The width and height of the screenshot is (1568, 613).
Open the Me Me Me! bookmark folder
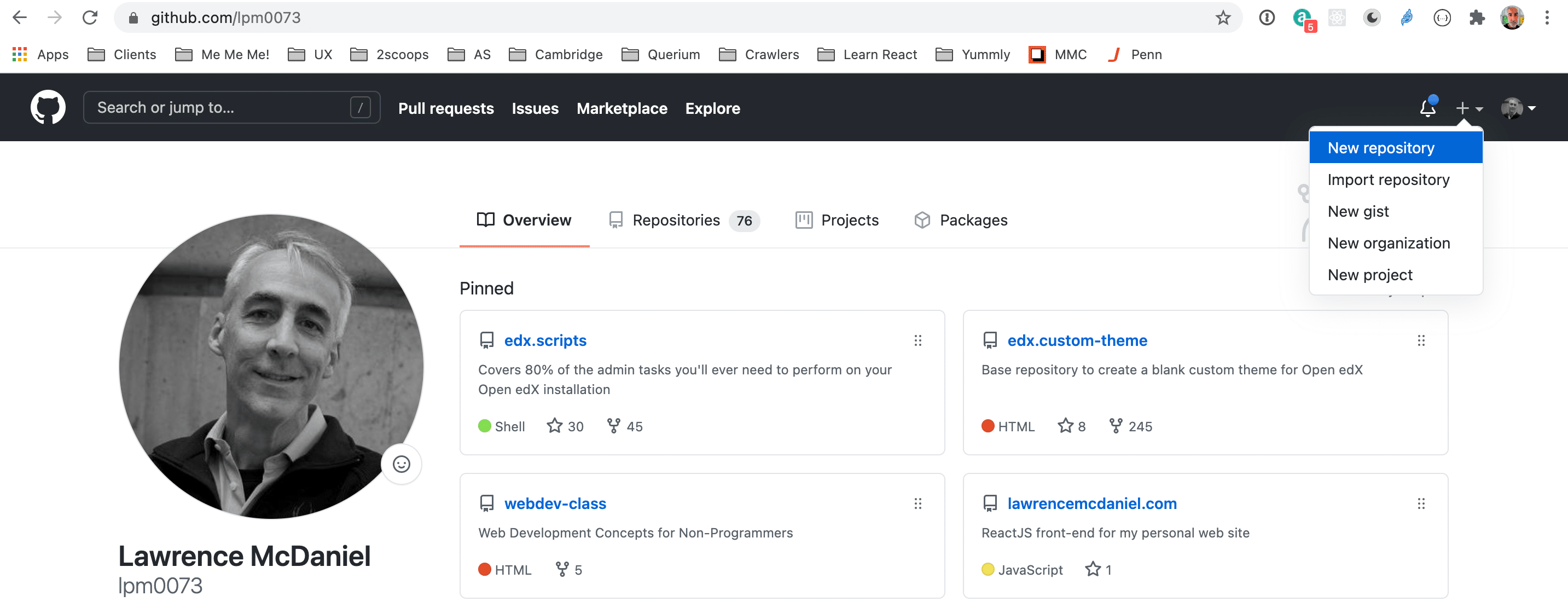coord(222,55)
